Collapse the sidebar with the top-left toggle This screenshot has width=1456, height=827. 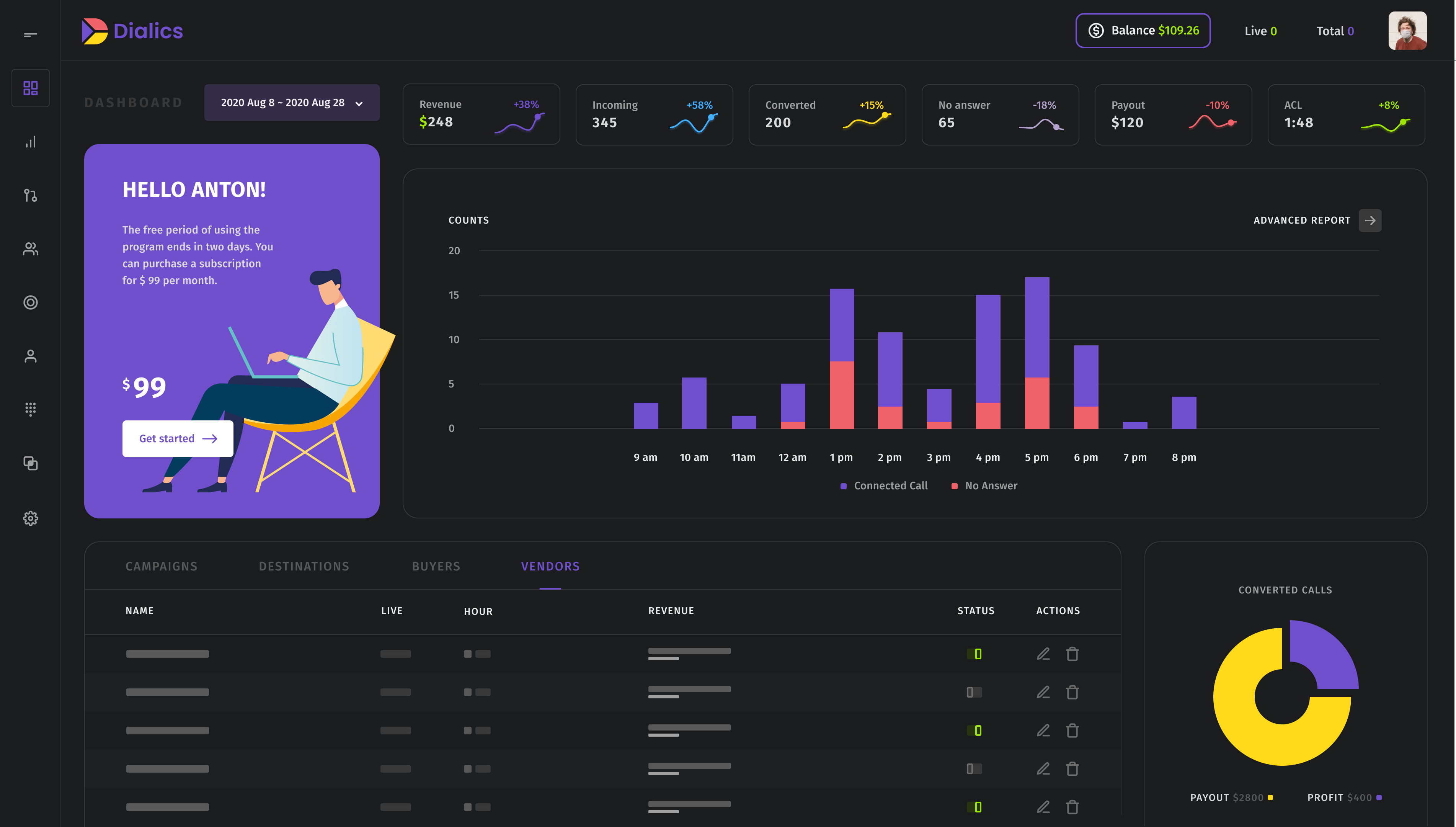click(x=29, y=34)
